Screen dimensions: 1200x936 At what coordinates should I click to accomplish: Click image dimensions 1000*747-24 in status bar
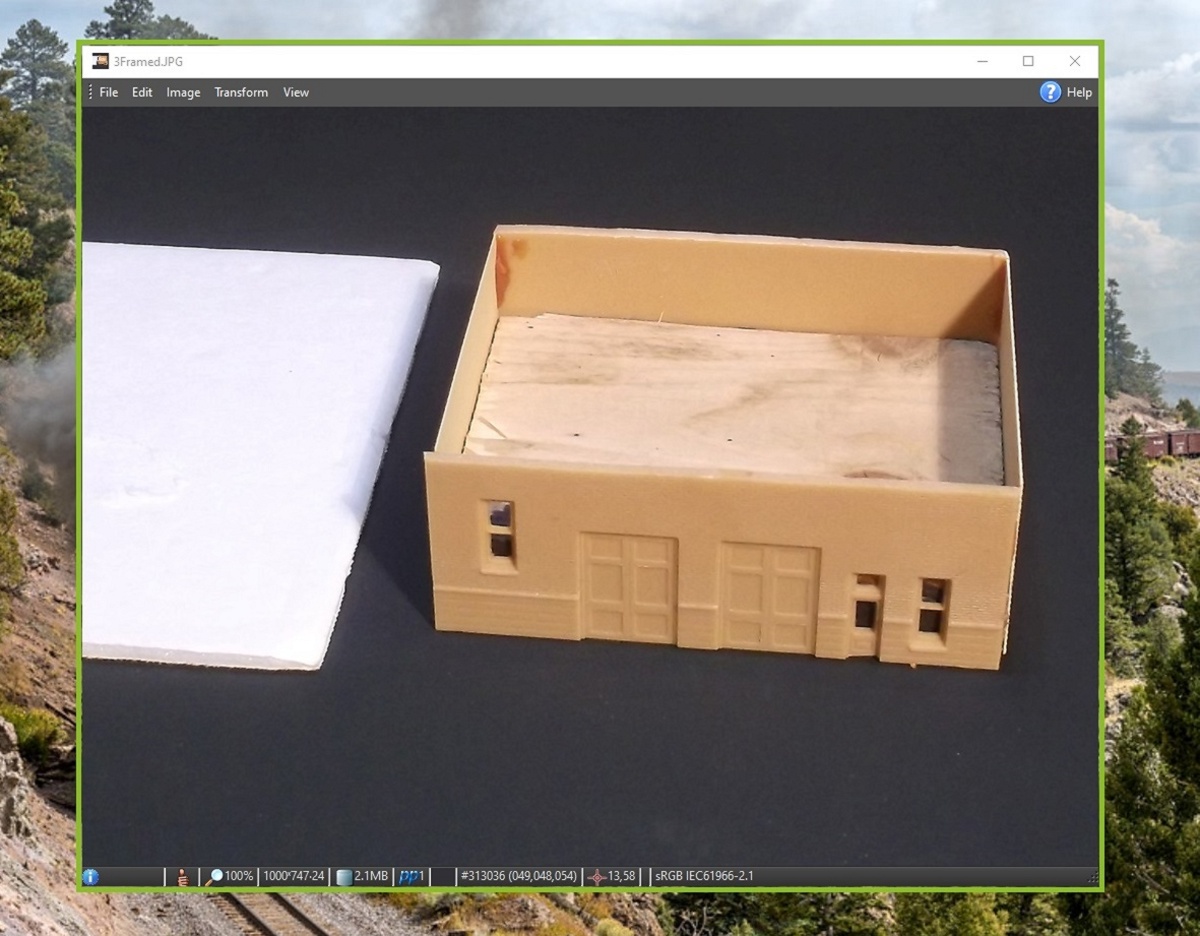coord(293,877)
